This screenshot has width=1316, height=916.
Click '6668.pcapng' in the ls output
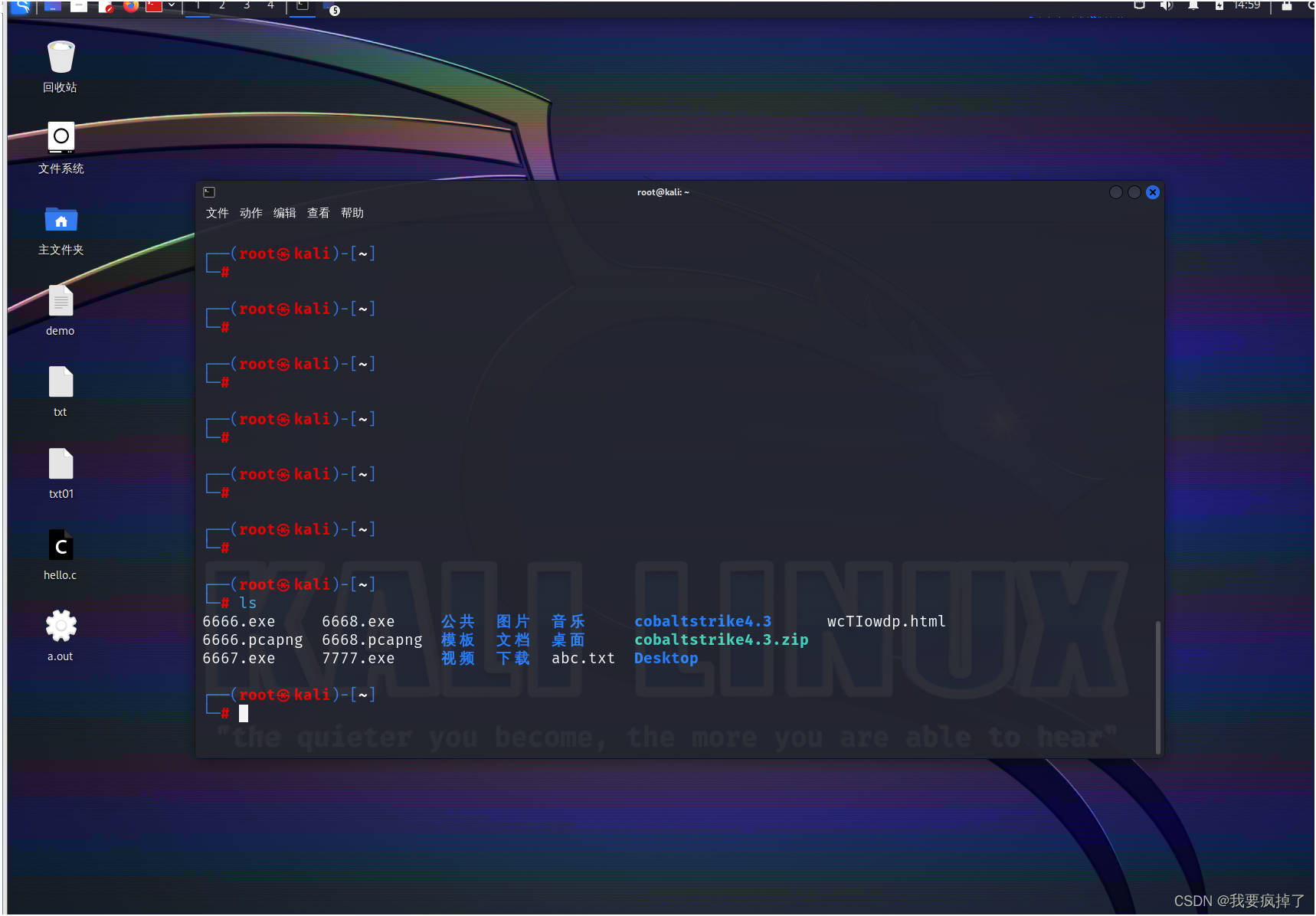[x=372, y=640]
